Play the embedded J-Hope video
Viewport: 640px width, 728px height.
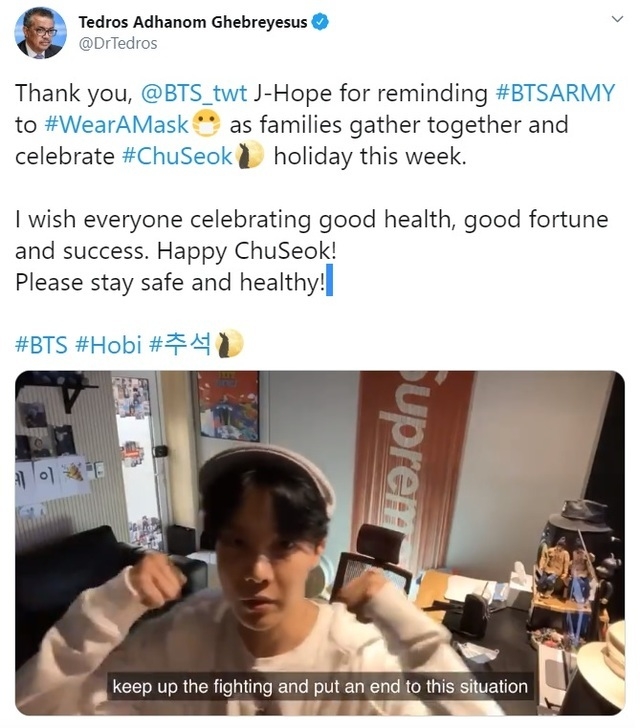[x=320, y=543]
